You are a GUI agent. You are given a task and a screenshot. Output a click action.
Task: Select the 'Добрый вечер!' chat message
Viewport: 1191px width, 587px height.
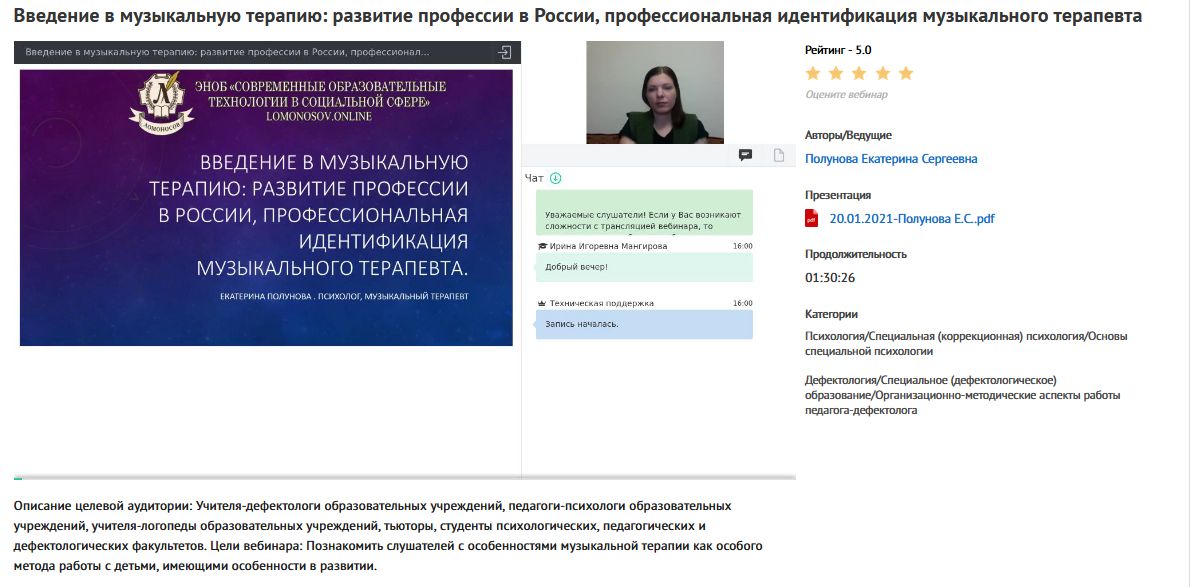(x=643, y=267)
